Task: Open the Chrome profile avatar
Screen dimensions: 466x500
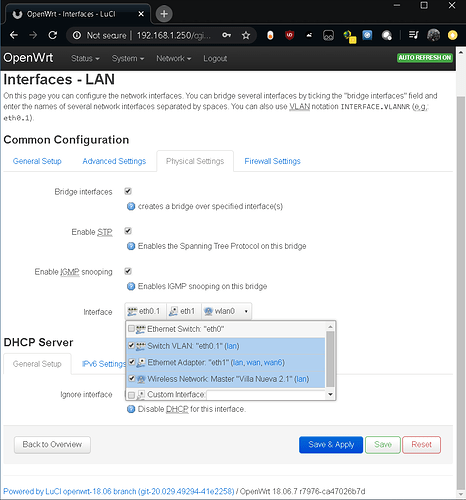Action: (433, 35)
